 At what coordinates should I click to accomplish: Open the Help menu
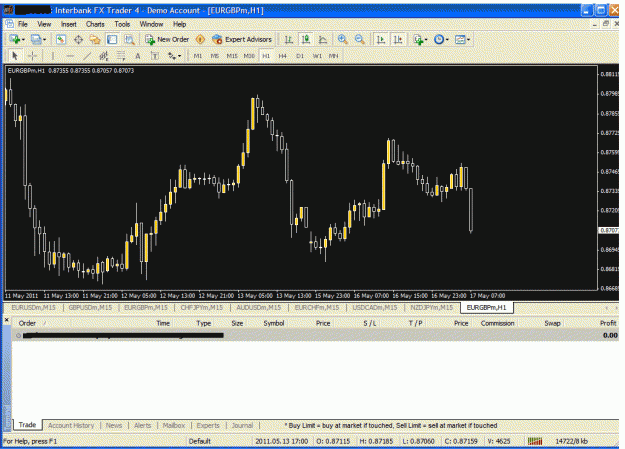[179, 24]
